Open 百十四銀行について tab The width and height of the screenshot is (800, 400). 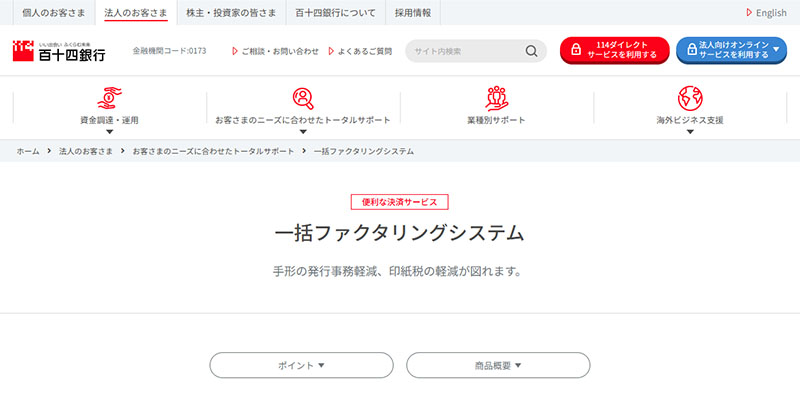(335, 13)
